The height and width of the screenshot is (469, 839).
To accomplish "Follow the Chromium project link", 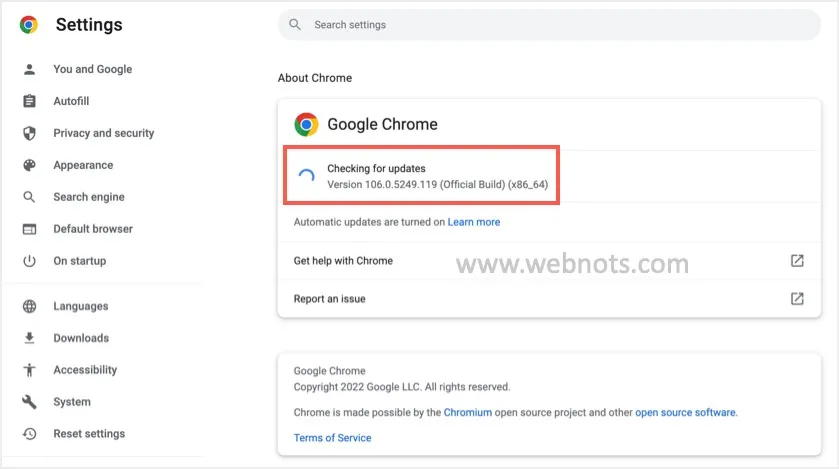I will point(468,412).
